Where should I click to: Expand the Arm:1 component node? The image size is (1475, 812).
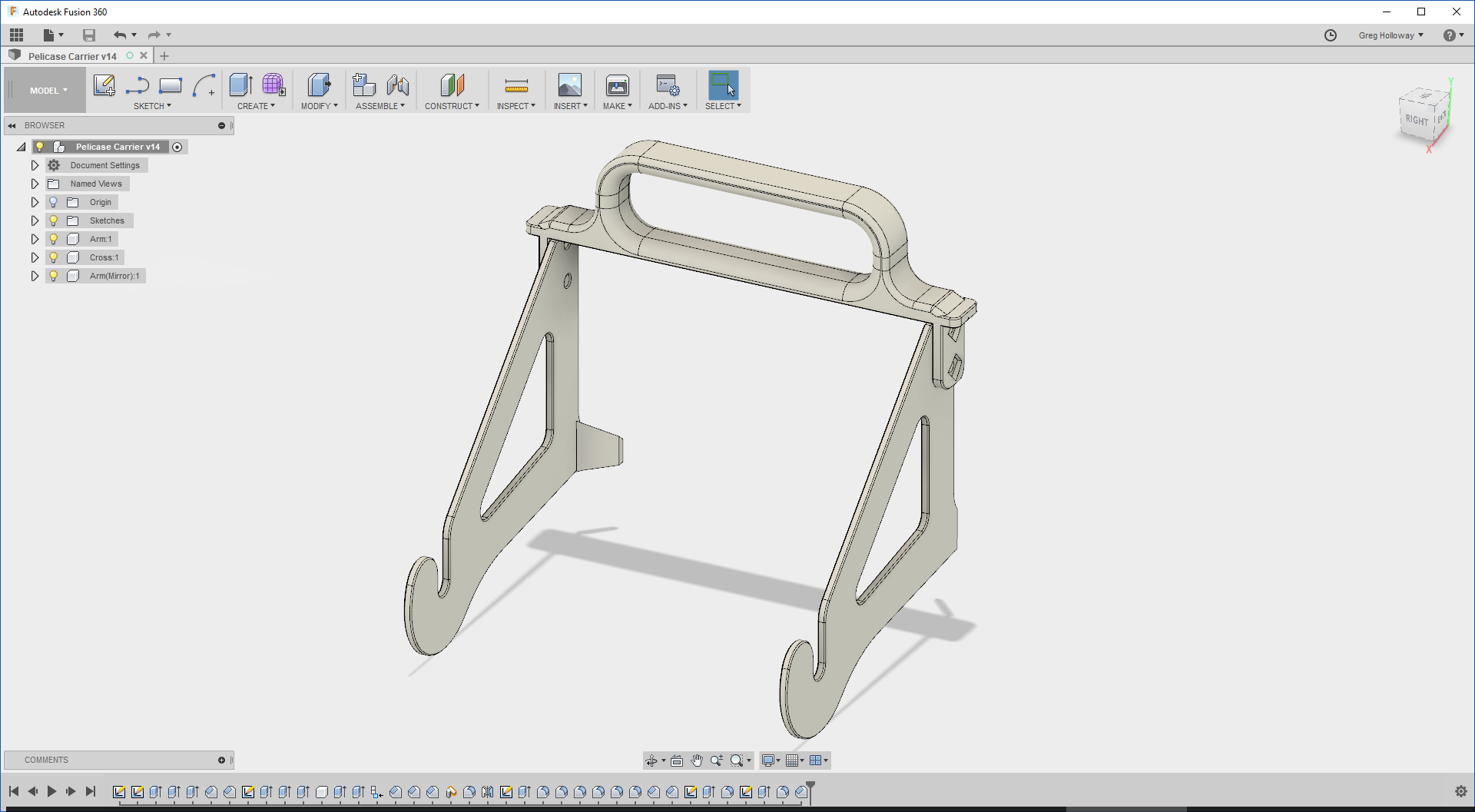pyautogui.click(x=35, y=239)
